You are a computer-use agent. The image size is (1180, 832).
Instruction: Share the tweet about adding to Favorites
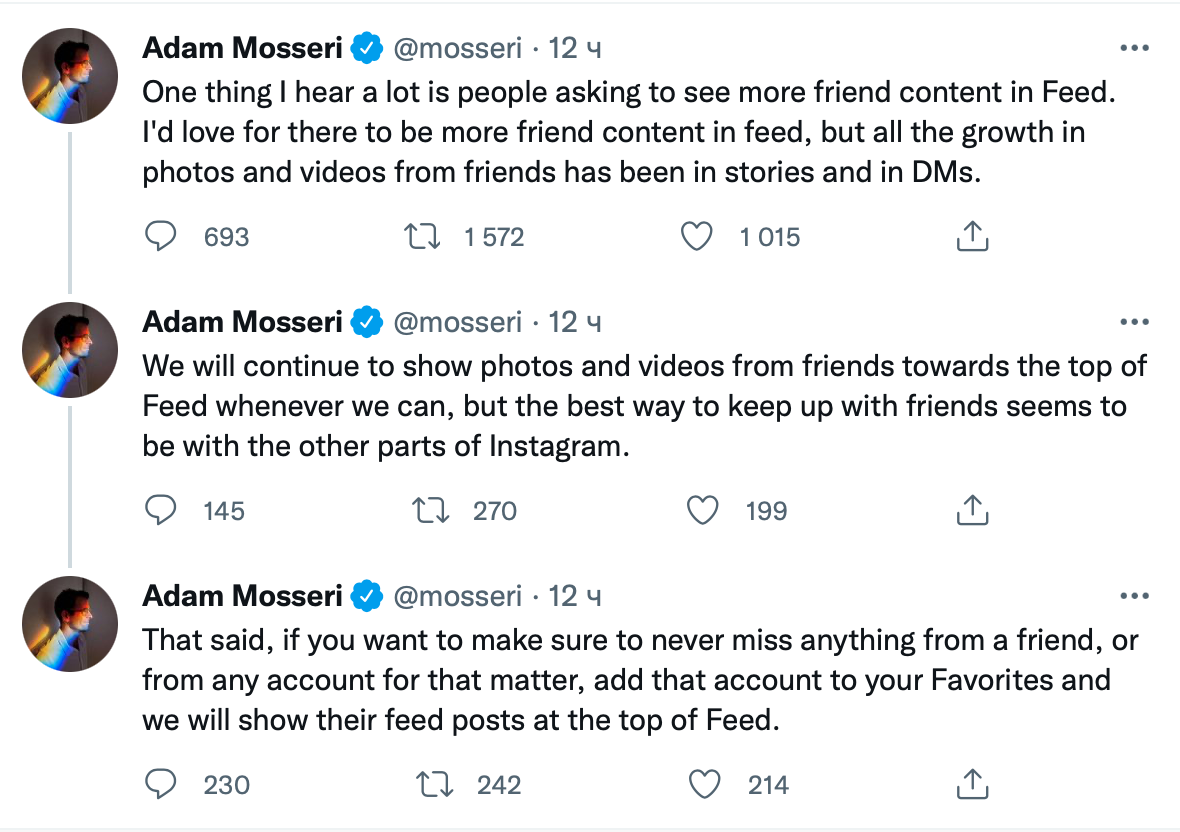pyautogui.click(x=972, y=785)
